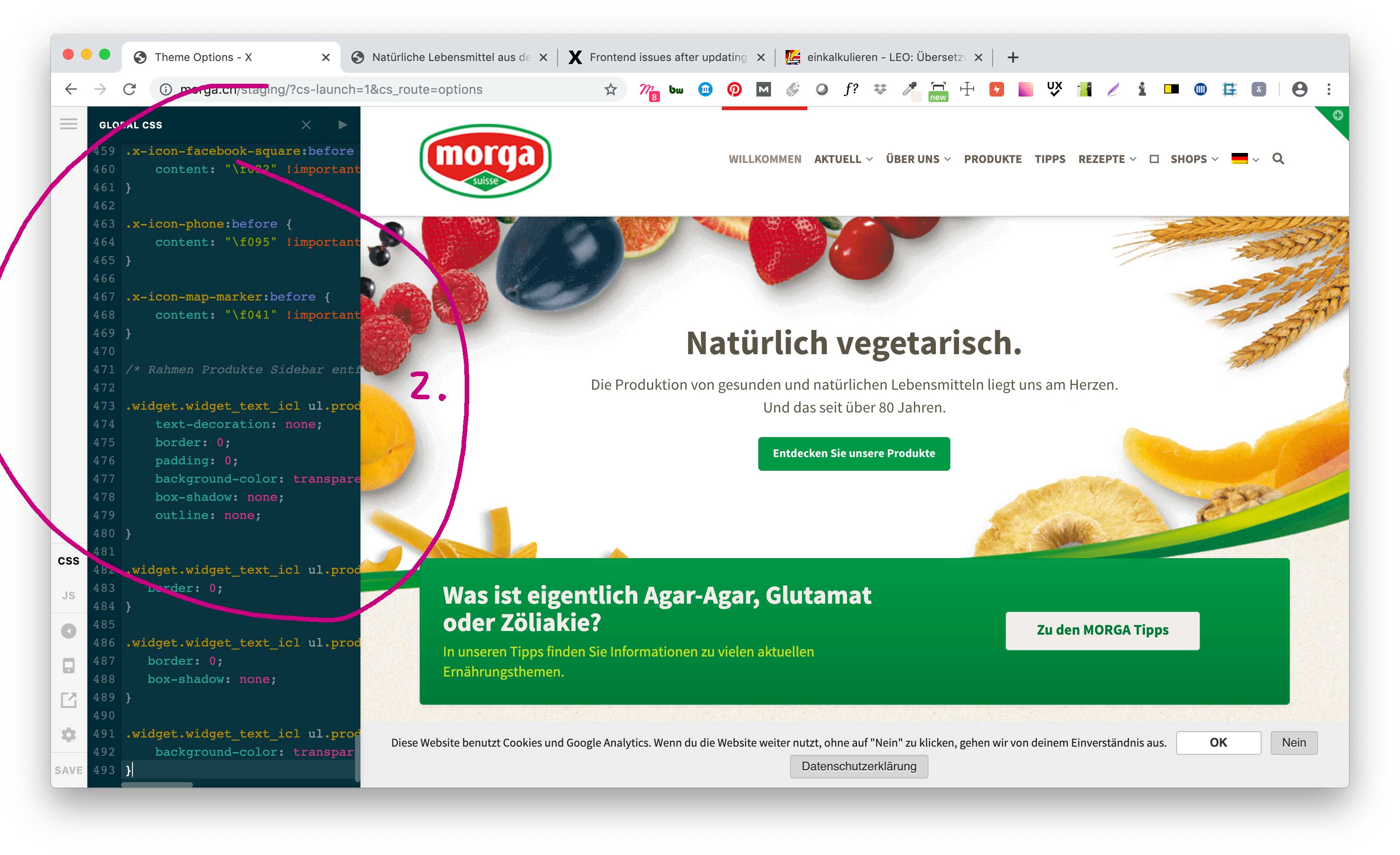Close the Global CSS editor panel

306,124
